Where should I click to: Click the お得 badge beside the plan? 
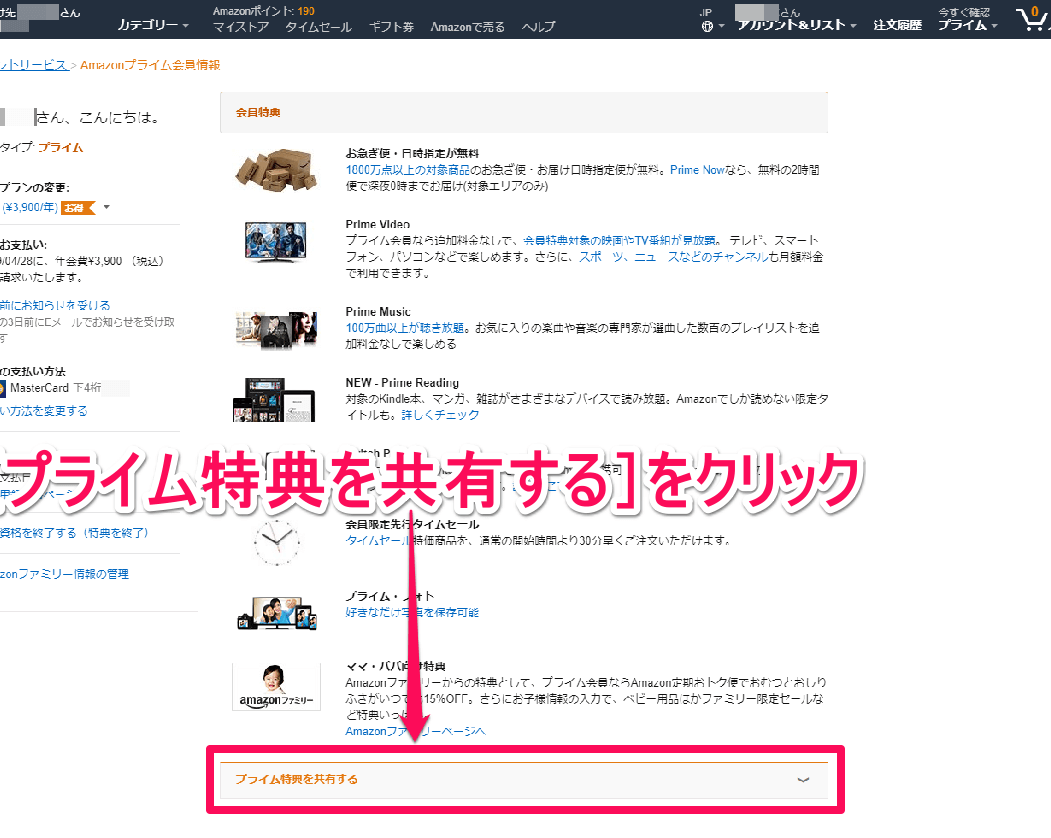coord(78,208)
